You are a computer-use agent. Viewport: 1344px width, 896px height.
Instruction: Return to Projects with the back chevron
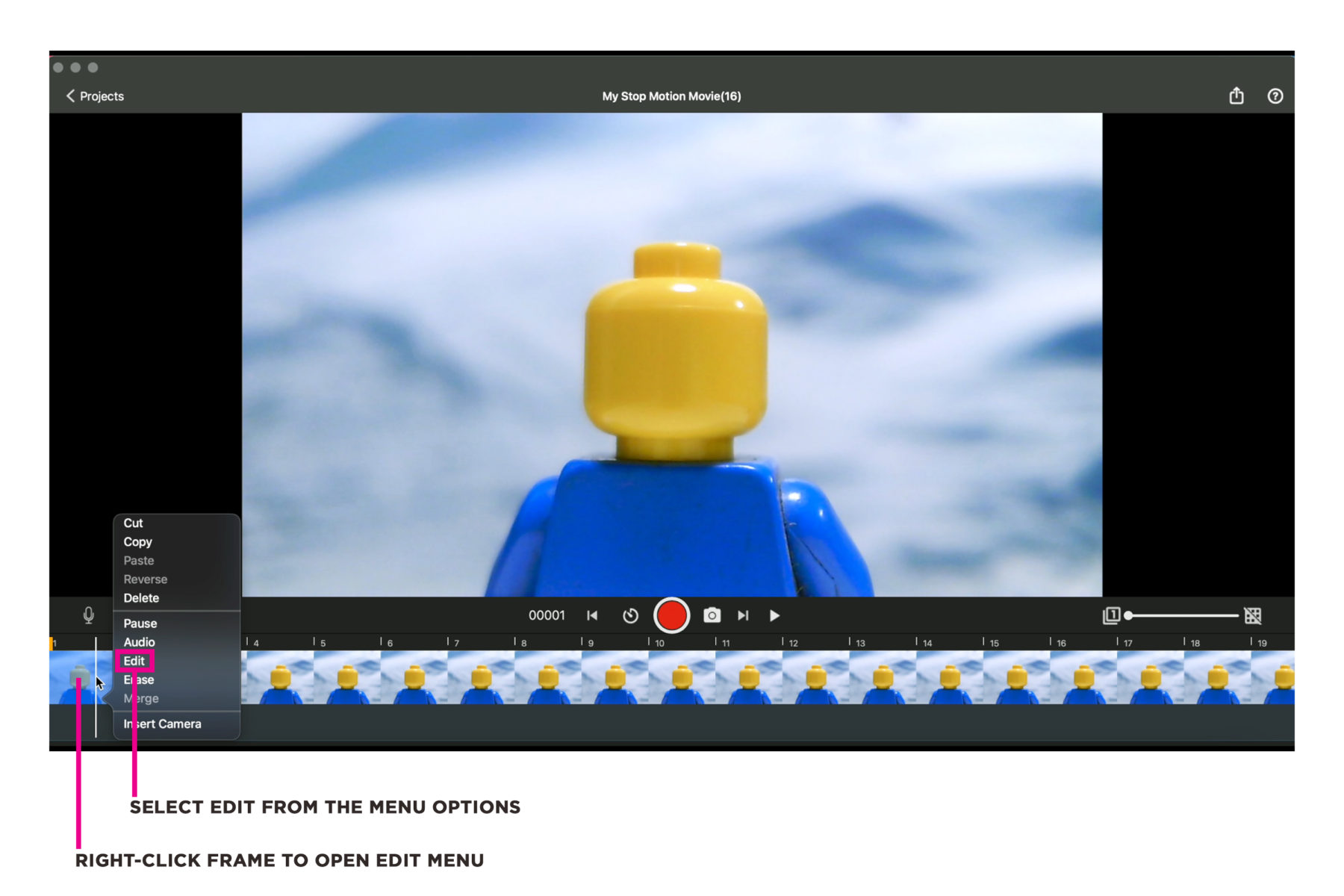click(x=94, y=96)
